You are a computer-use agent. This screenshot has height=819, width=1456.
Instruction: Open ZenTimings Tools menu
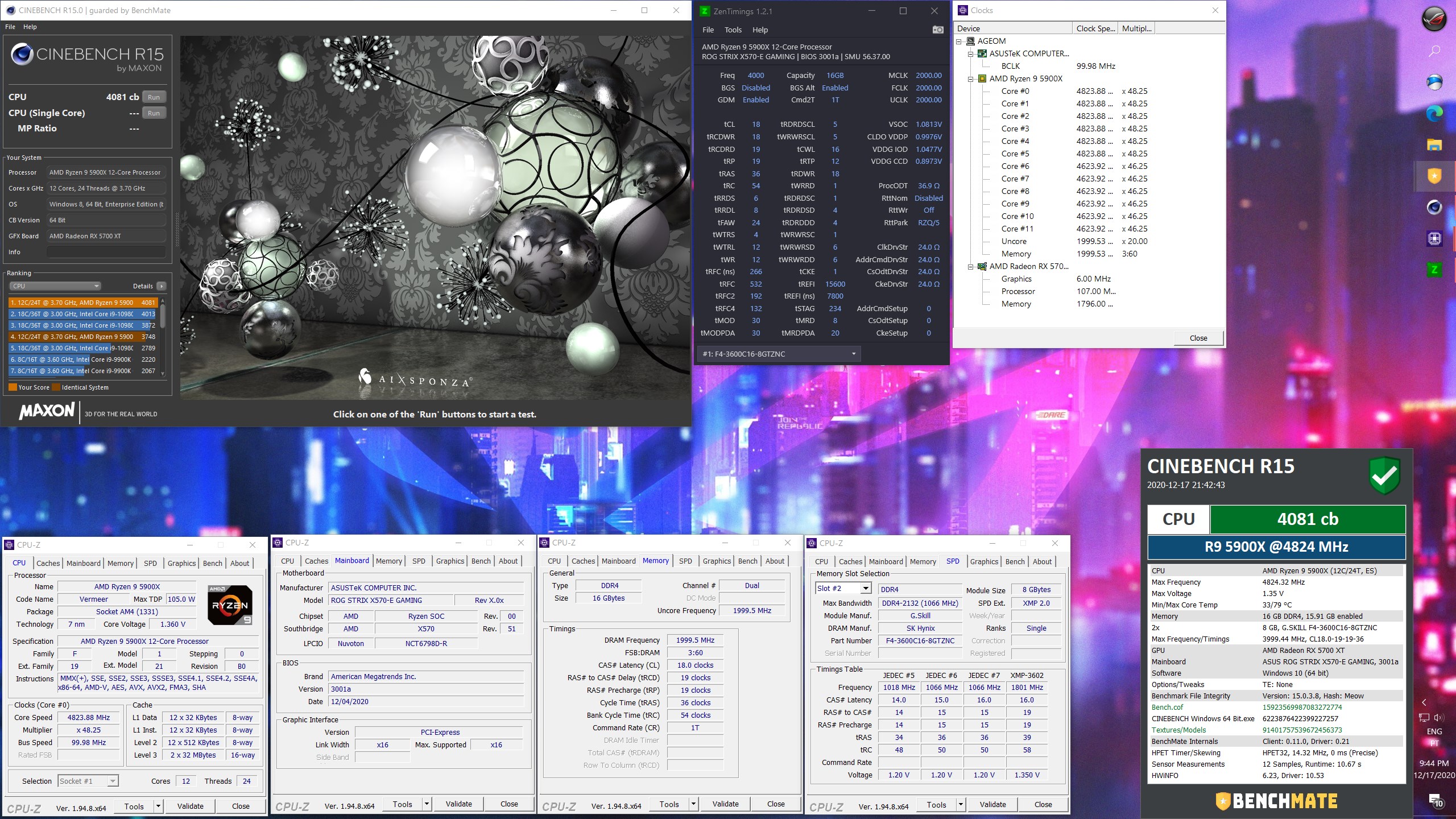[x=733, y=30]
